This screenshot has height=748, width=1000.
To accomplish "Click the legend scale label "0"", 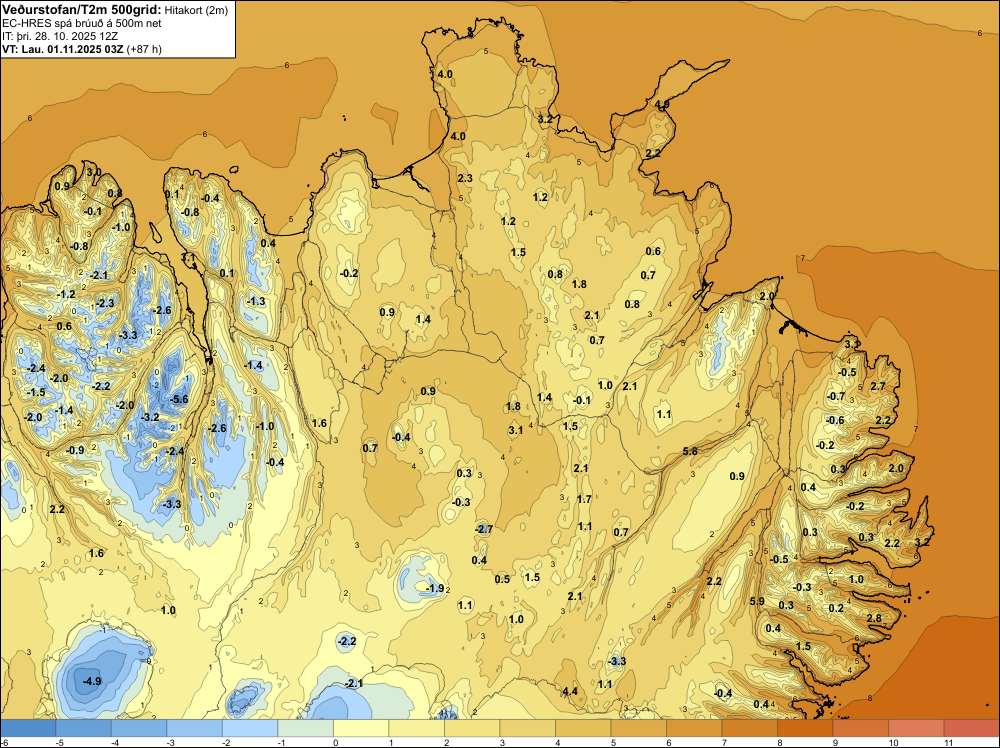I will (335, 742).
